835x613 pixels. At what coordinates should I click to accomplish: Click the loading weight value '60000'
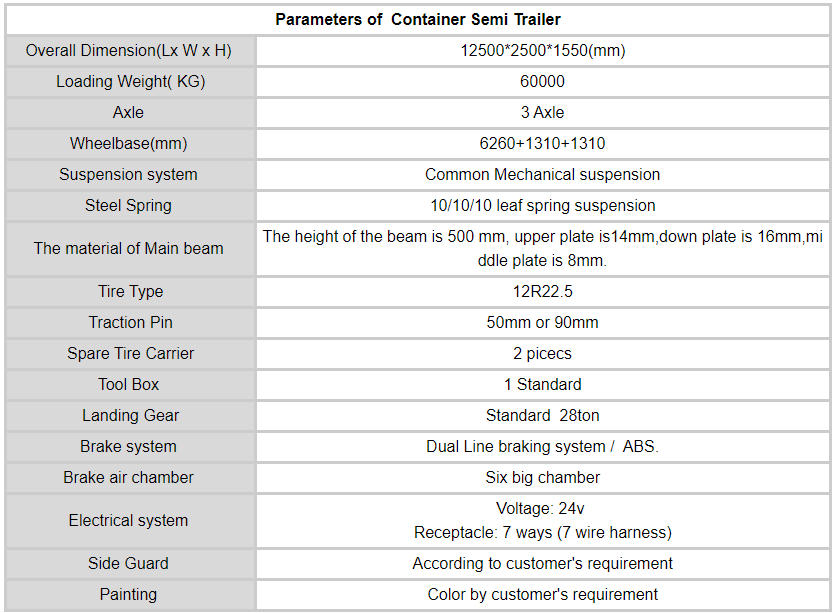coord(542,81)
